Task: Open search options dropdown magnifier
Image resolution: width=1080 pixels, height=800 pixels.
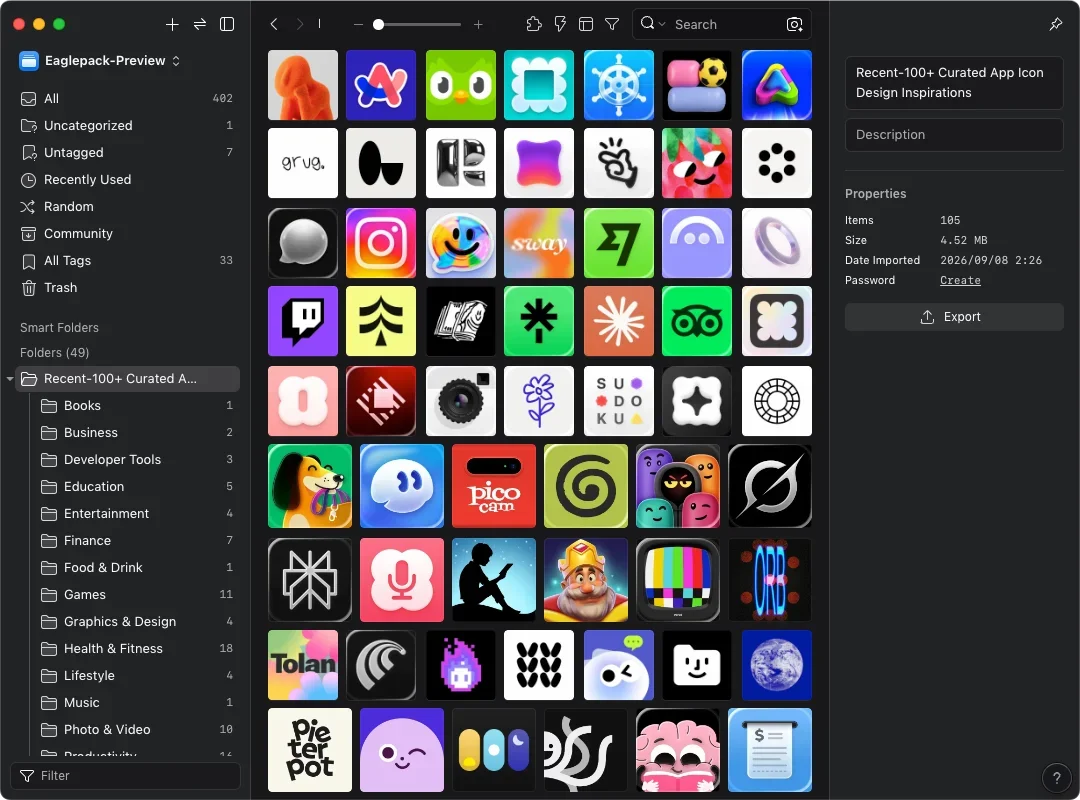Action: 652,24
